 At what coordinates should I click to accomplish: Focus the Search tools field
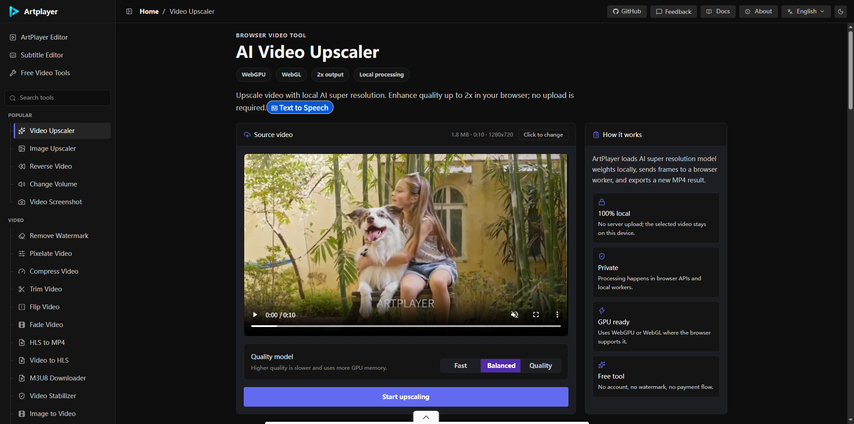pos(58,98)
